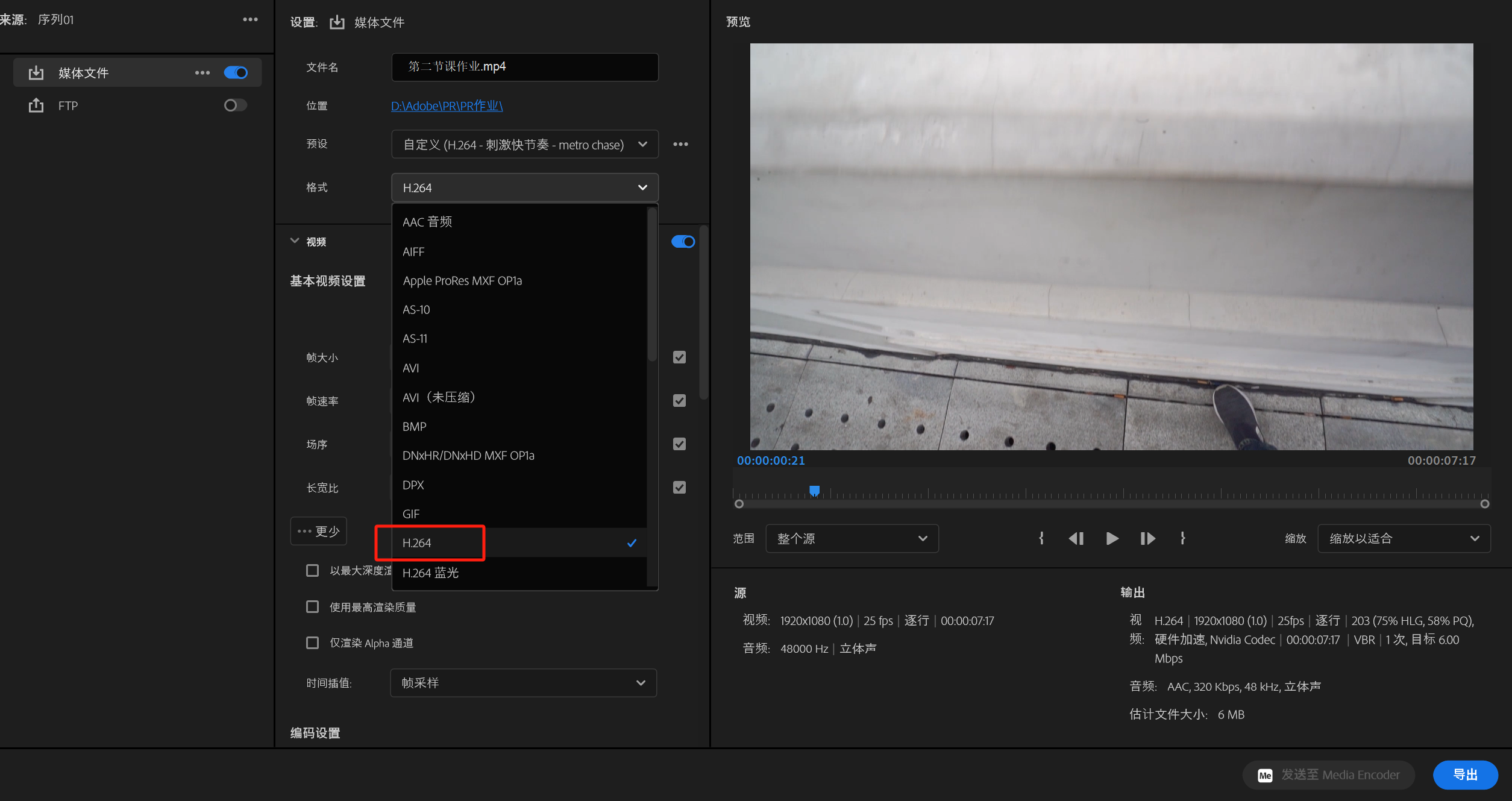Open source sequence three-dot menu
Viewport: 1512px width, 801px height.
click(x=250, y=19)
